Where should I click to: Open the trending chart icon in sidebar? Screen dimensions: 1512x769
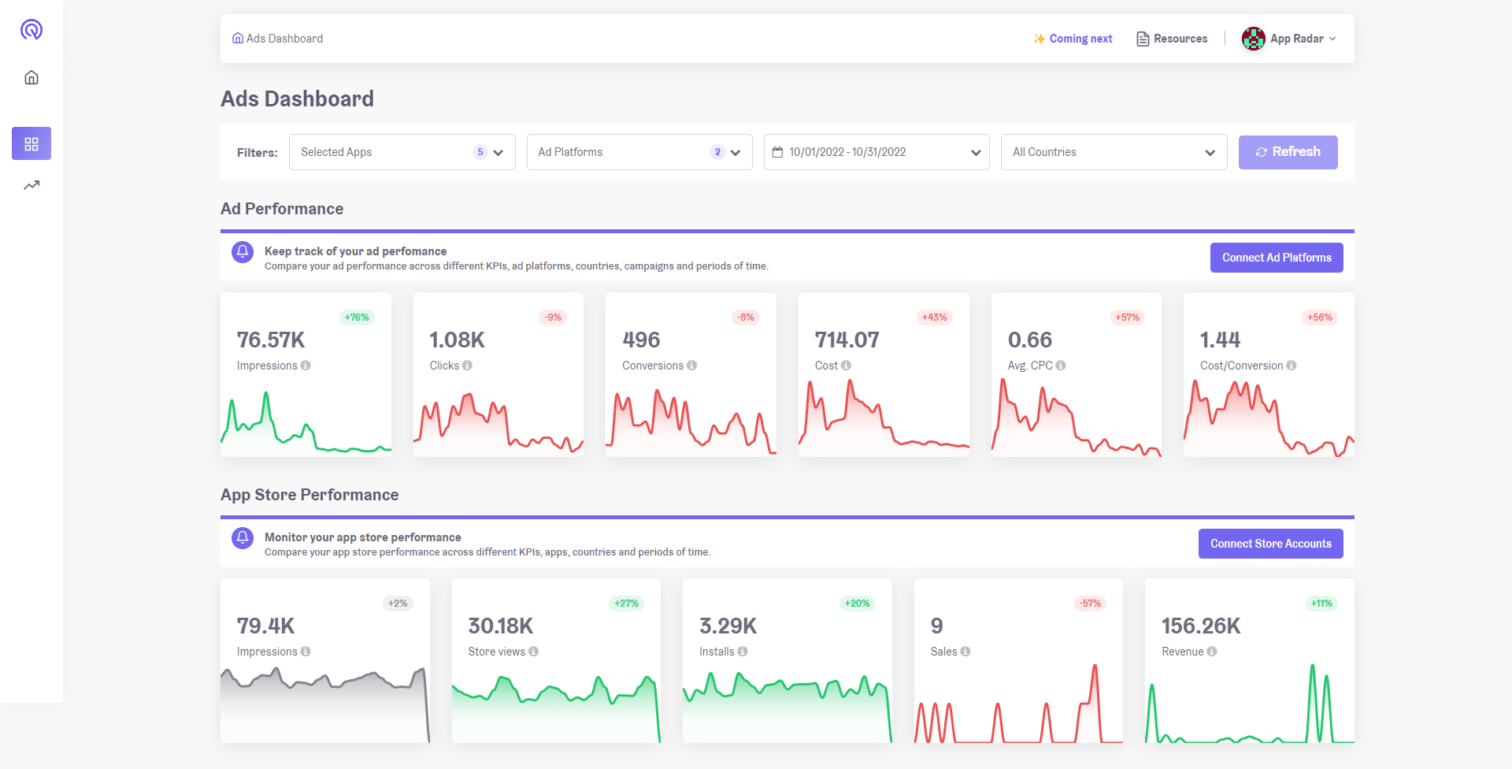31,185
